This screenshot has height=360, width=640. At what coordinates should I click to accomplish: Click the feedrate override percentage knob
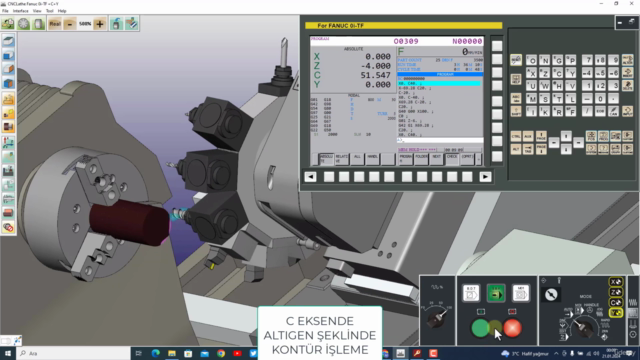click(436, 319)
